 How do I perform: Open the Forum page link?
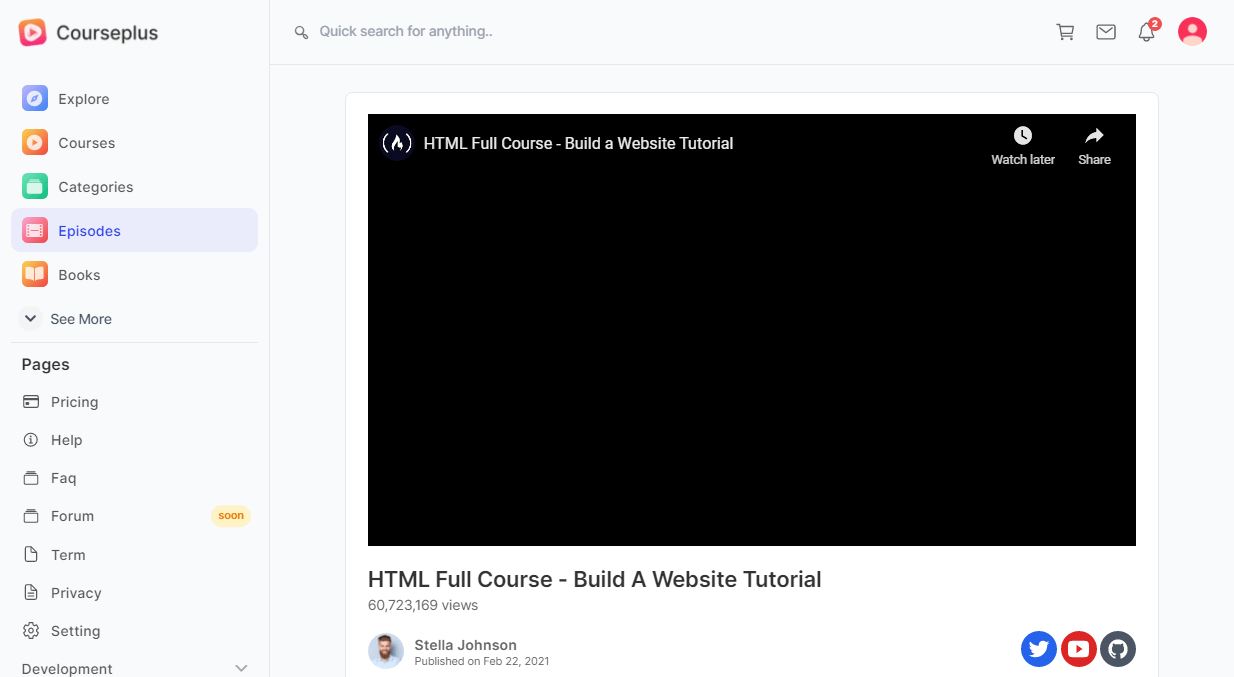72,516
